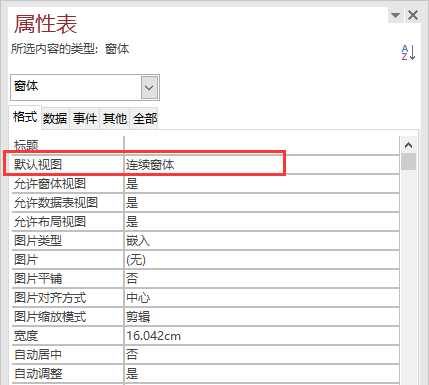The image size is (429, 385).
Task: Click the 自动调整 value 是
Action: 262,374
